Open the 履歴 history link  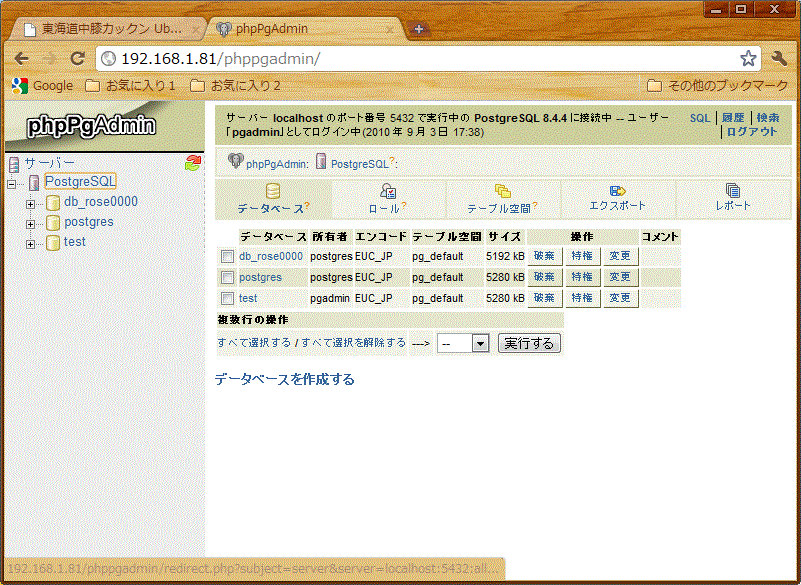tap(733, 118)
